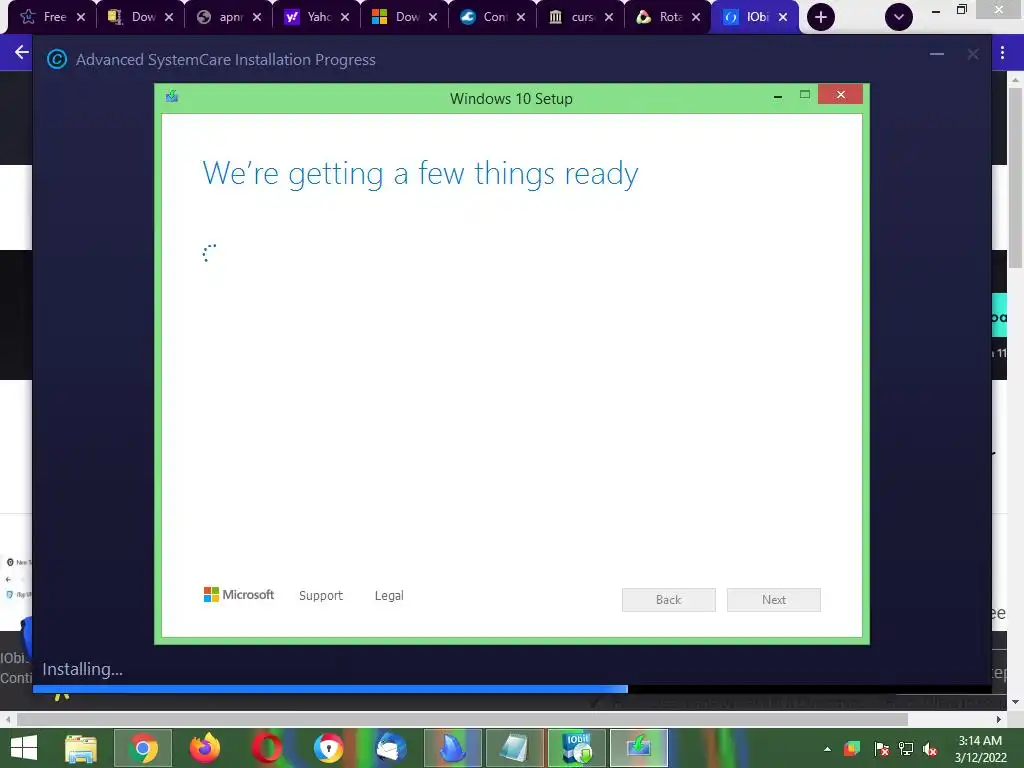Image resolution: width=1024 pixels, height=768 pixels.
Task: Close the Free browser tab
Action: tap(81, 17)
